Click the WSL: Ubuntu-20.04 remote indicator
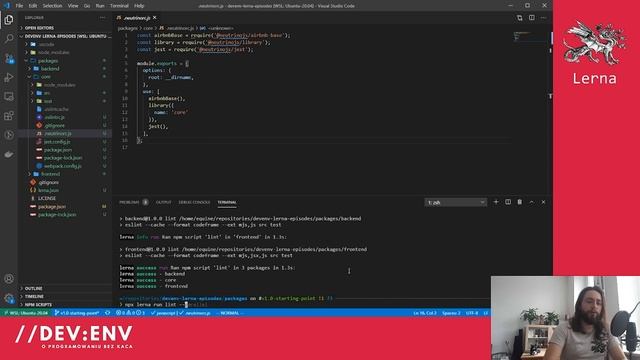This screenshot has height=360, width=640. 26,313
